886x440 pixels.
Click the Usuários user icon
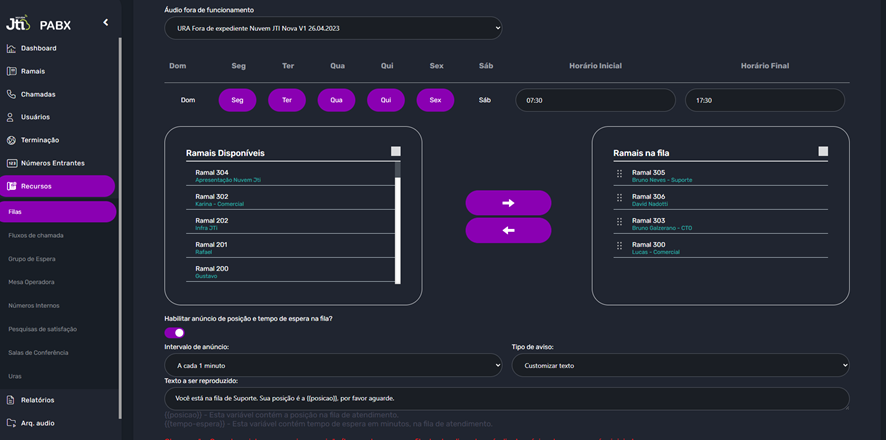point(11,117)
